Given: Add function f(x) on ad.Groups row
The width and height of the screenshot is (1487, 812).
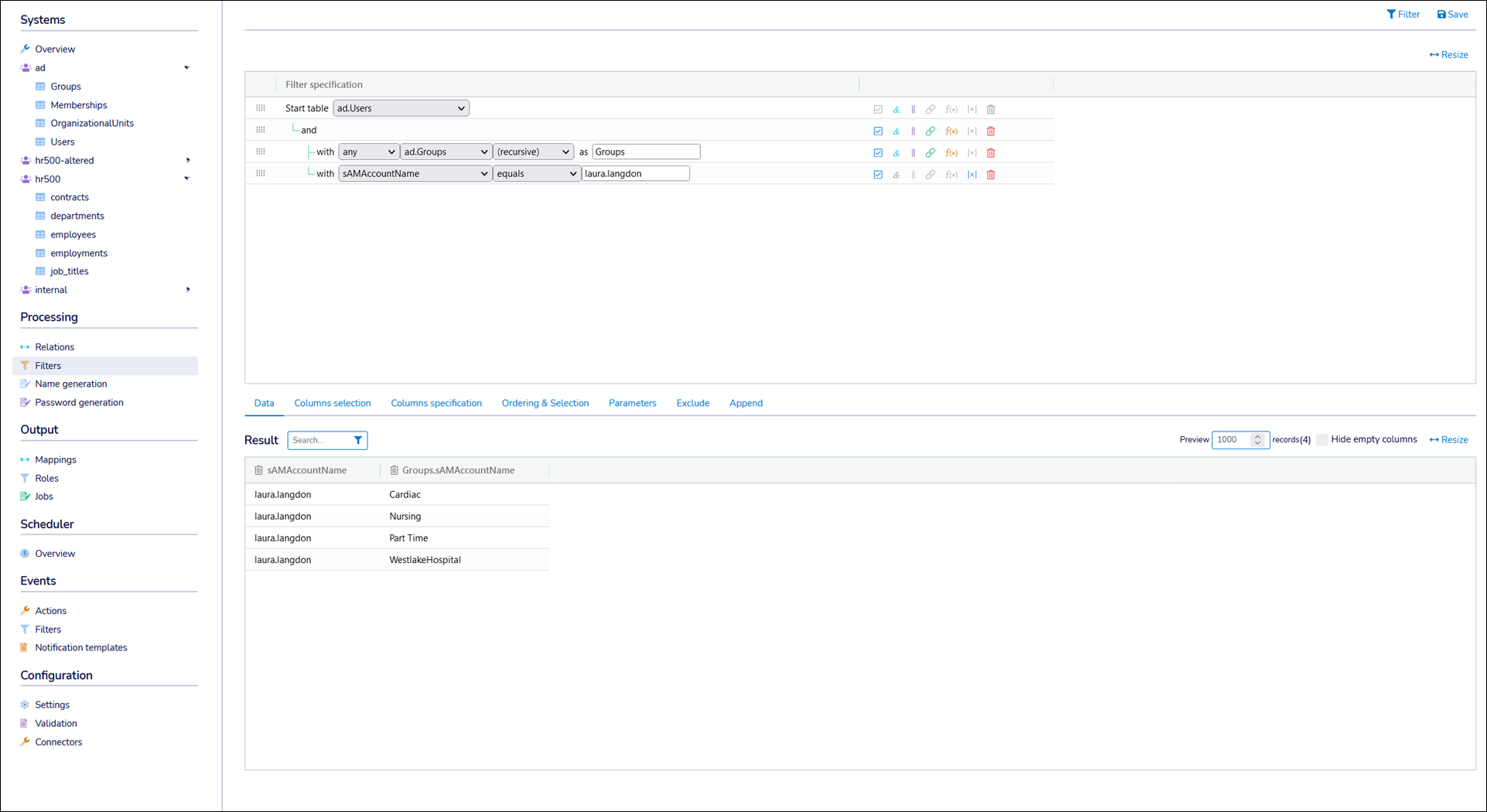Looking at the screenshot, I should [952, 153].
